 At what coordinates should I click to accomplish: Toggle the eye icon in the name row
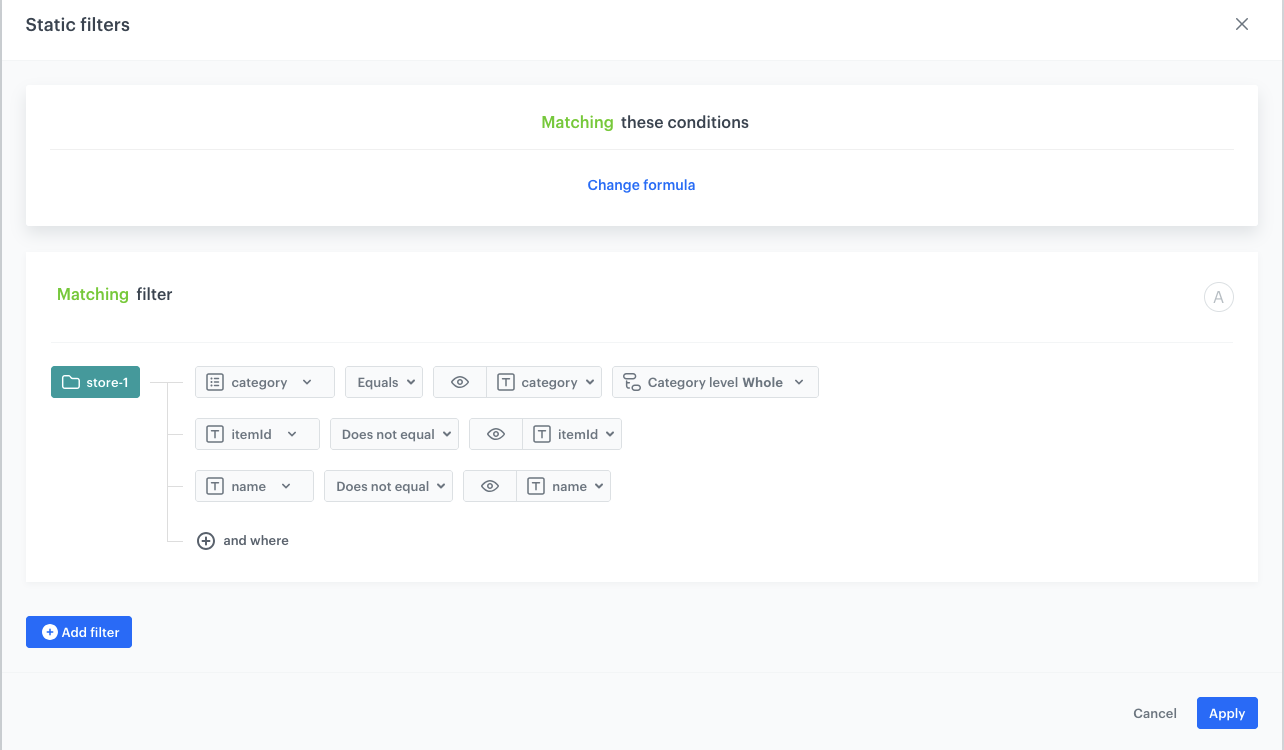[489, 486]
